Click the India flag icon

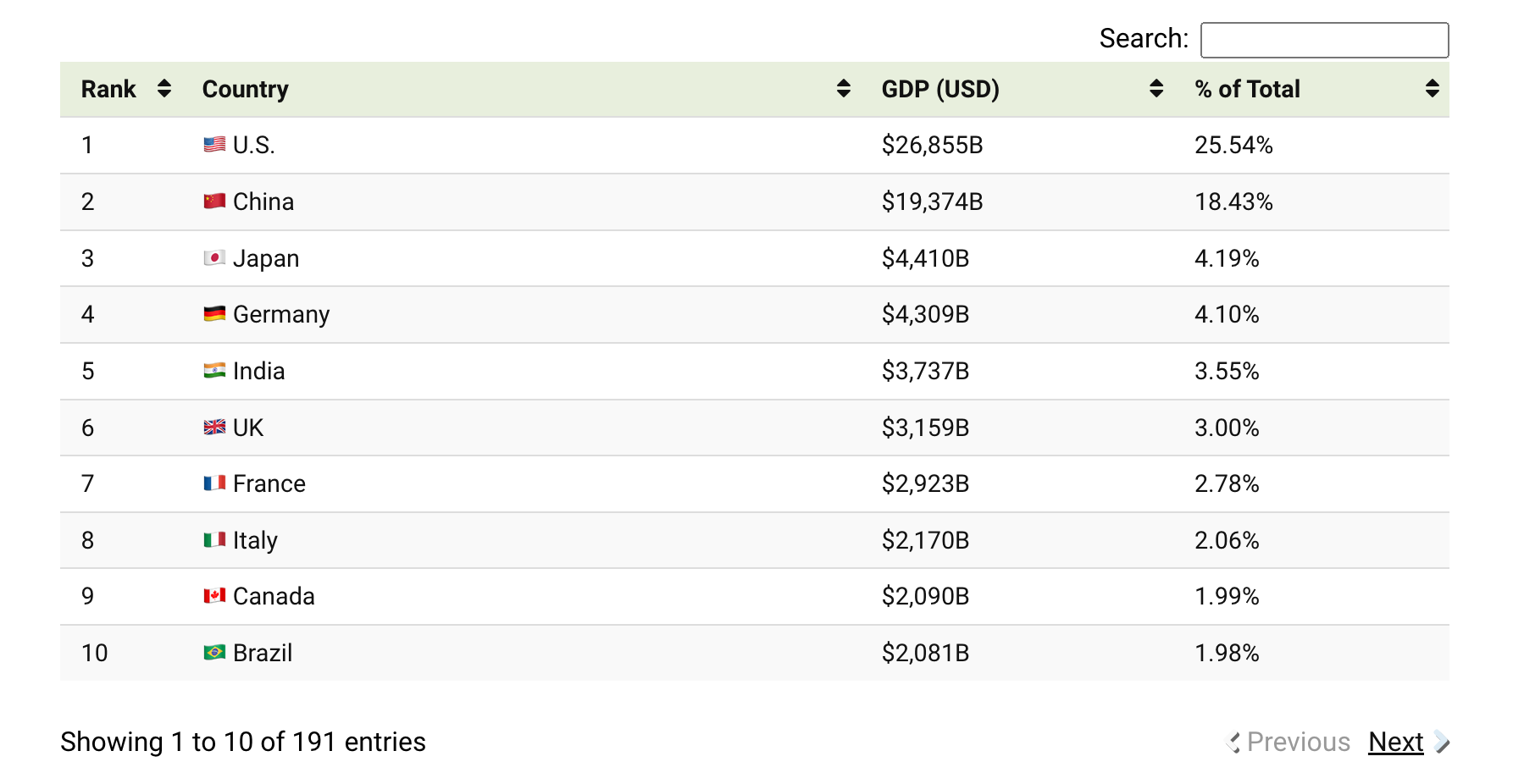tap(214, 371)
